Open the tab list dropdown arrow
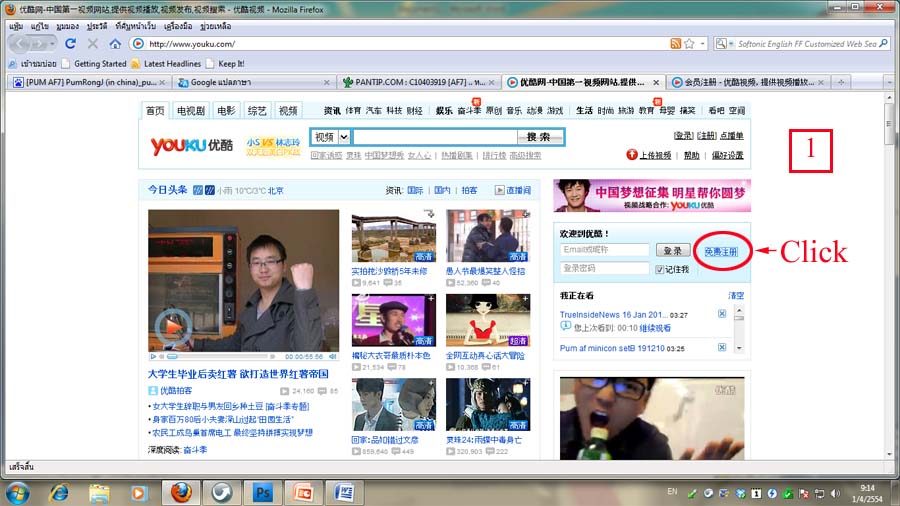Viewport: 900px width, 506px height. click(889, 83)
